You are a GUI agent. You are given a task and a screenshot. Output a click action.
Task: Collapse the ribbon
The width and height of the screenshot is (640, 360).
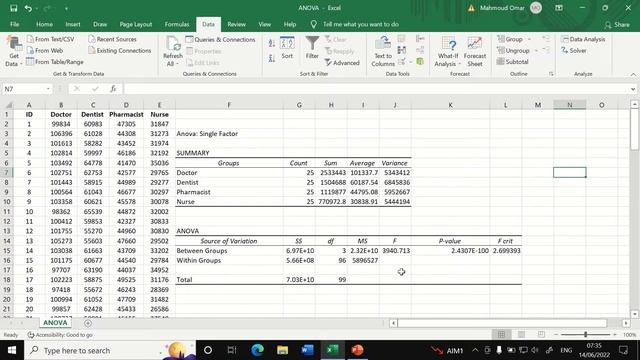tap(633, 74)
